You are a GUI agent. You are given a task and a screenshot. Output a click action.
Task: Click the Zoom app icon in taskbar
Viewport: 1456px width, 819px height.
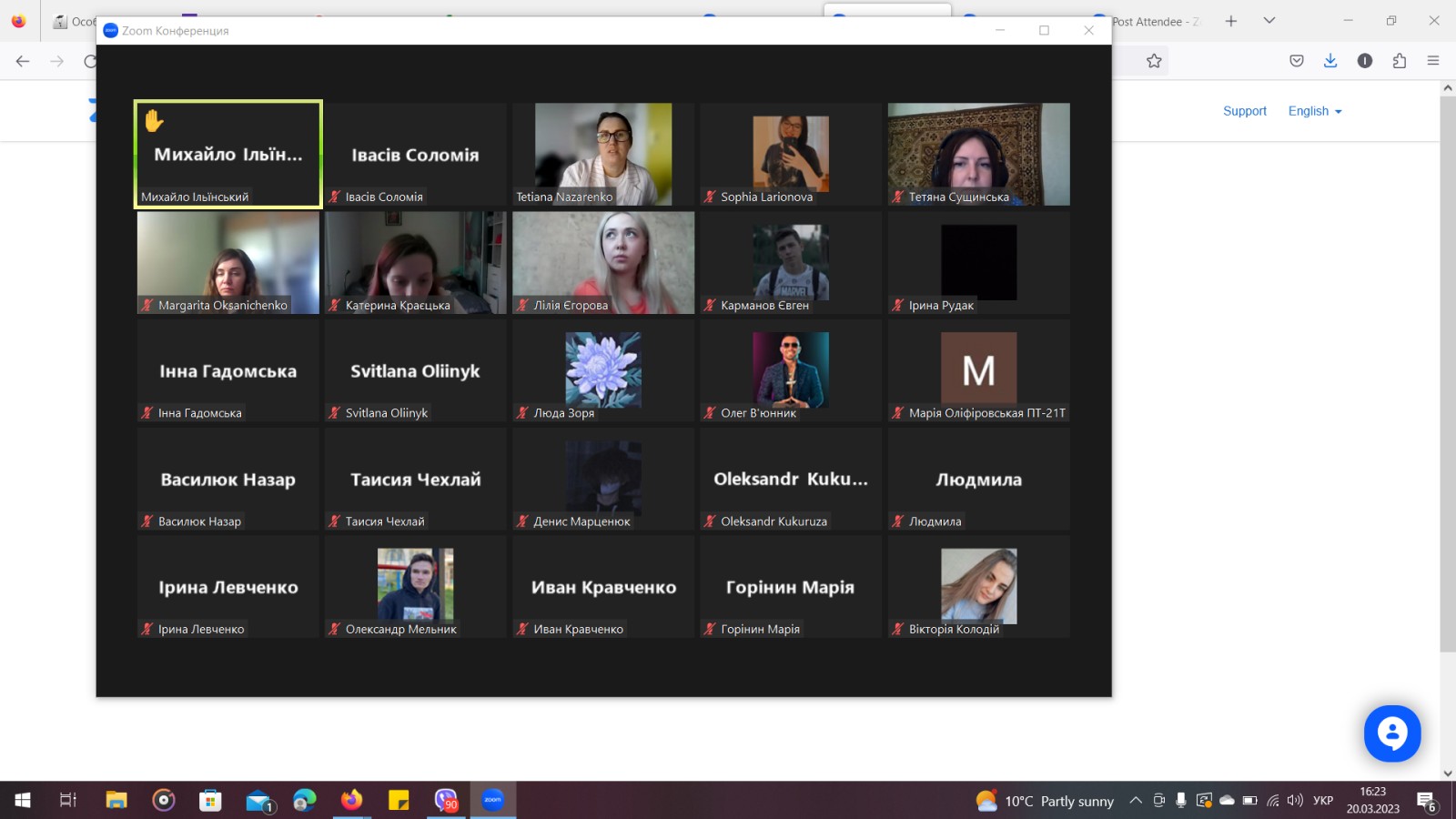click(x=492, y=800)
